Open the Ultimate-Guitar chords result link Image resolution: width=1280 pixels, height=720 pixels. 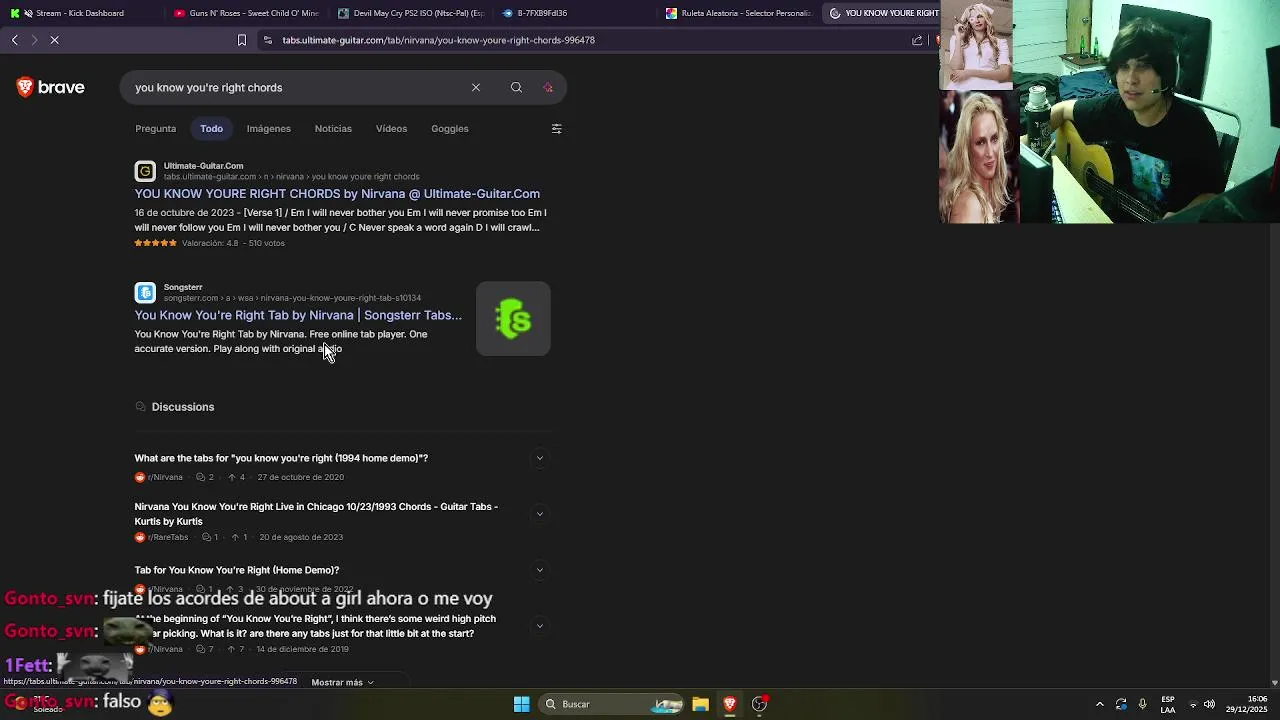337,194
